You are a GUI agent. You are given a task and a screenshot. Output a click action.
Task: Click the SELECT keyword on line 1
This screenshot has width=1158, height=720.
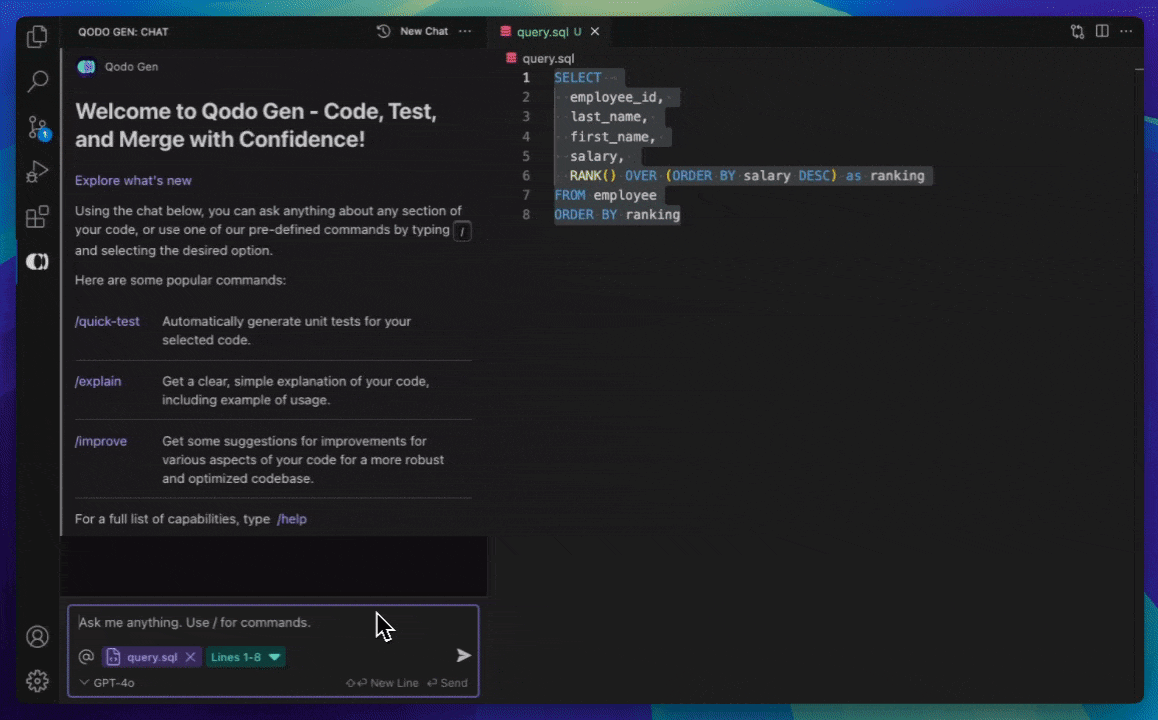(x=578, y=78)
